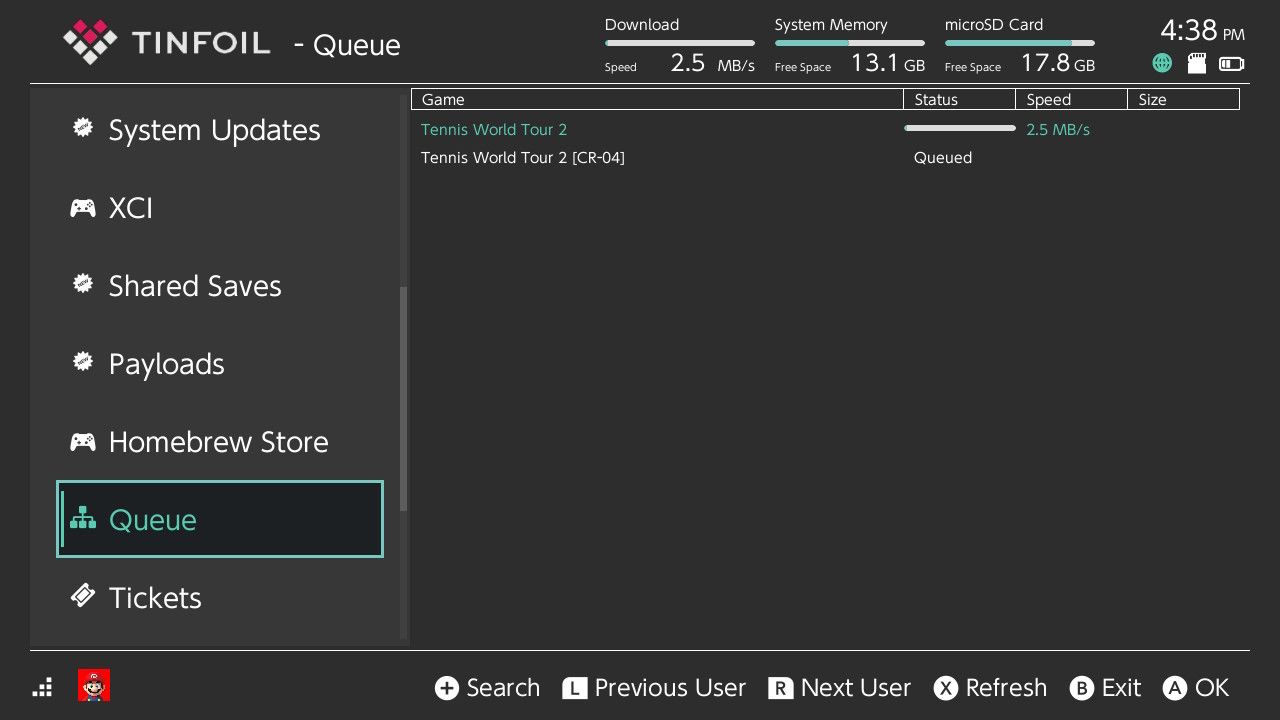This screenshot has width=1280, height=720.
Task: Click the Payloads badge icon
Action: pos(83,362)
